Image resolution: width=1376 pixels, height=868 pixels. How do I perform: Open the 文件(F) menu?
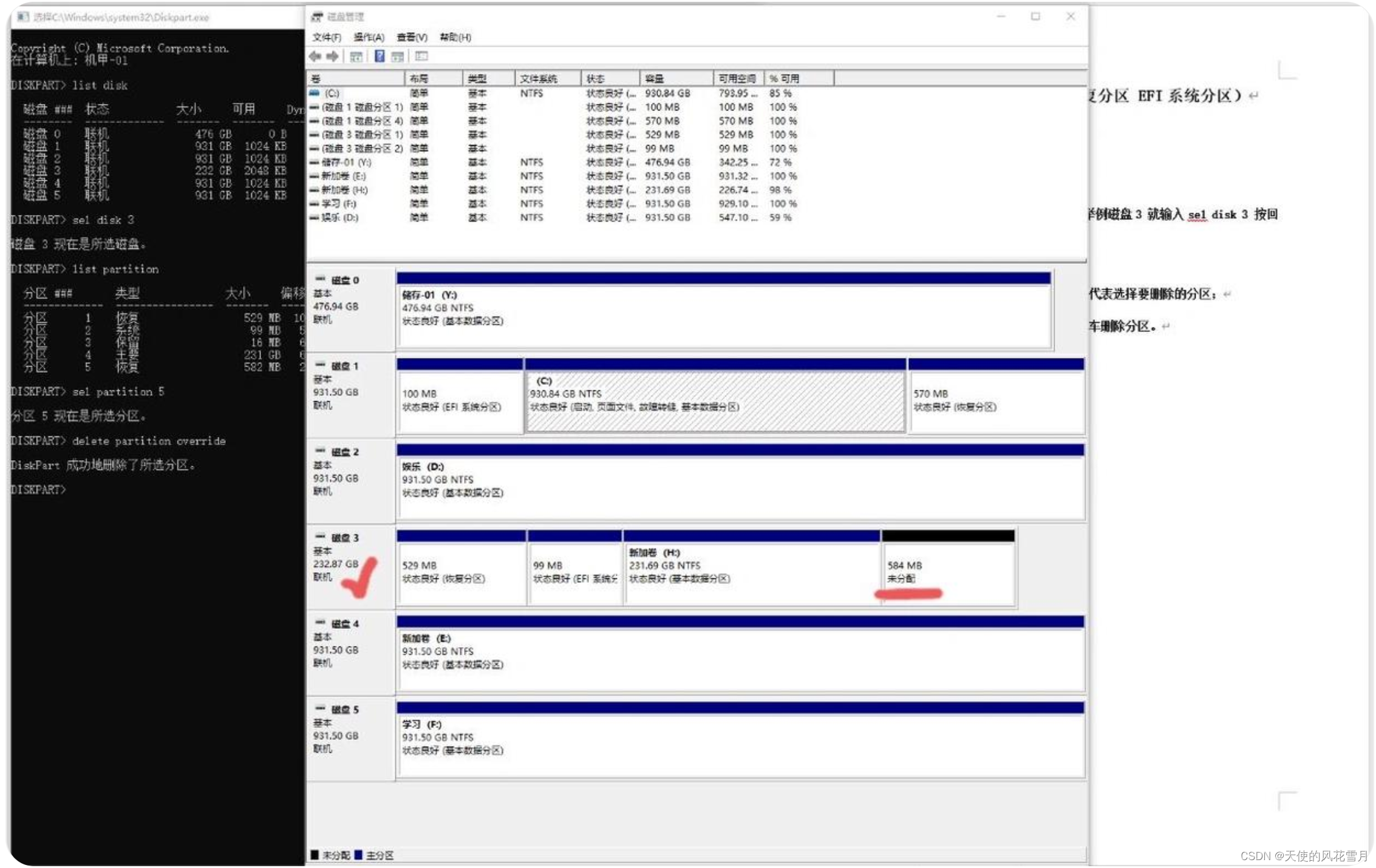[x=326, y=38]
